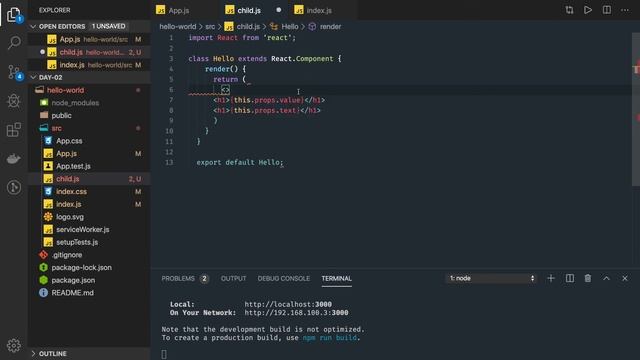Close unsaved child.js tab via dot
Image resolution: width=640 pixels, height=360 pixels.
point(278,10)
